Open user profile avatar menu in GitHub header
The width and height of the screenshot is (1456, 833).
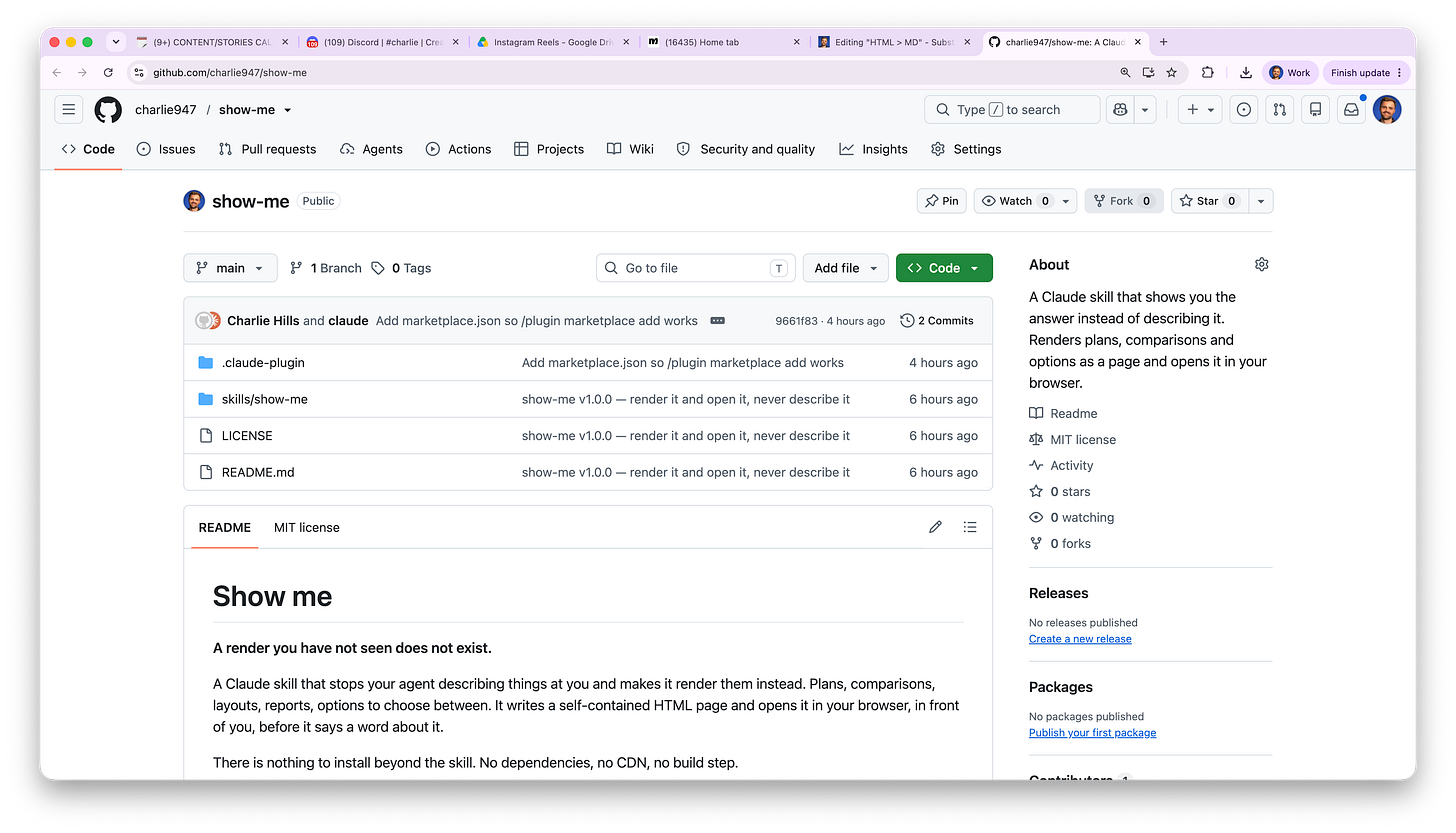tap(1387, 110)
